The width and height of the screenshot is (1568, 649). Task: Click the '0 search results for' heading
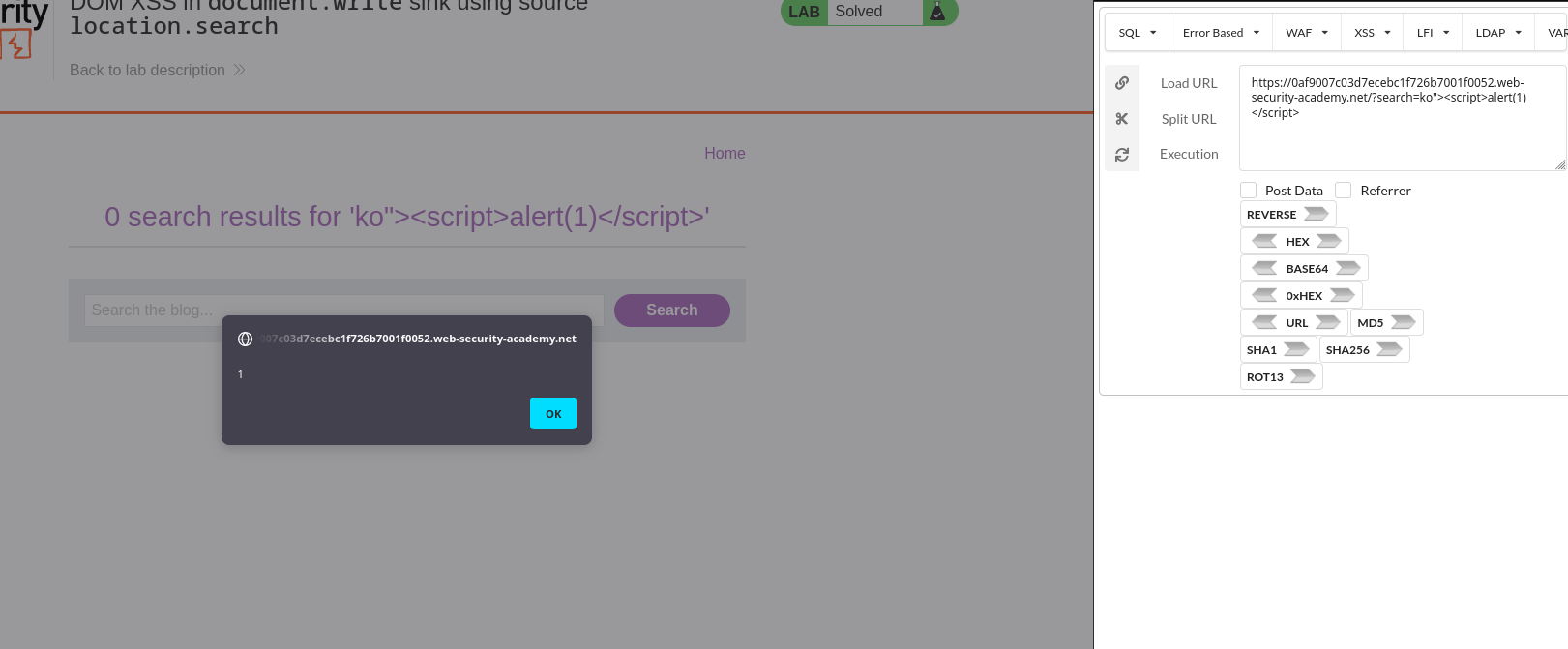[407, 217]
